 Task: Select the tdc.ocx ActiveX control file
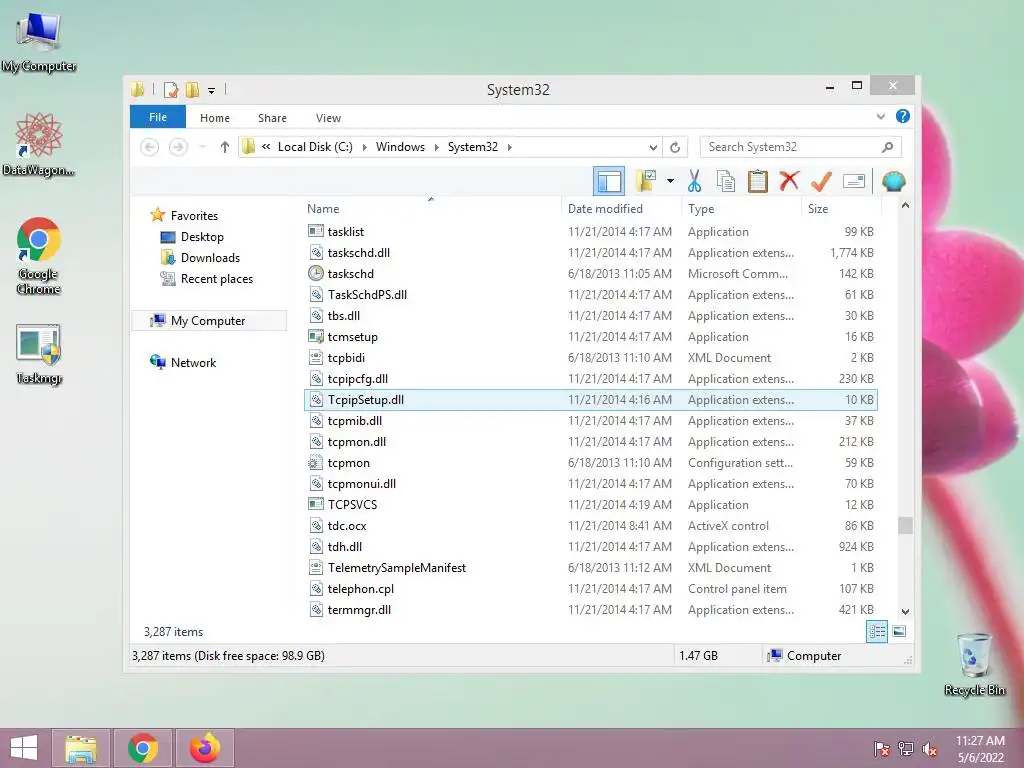click(590, 525)
